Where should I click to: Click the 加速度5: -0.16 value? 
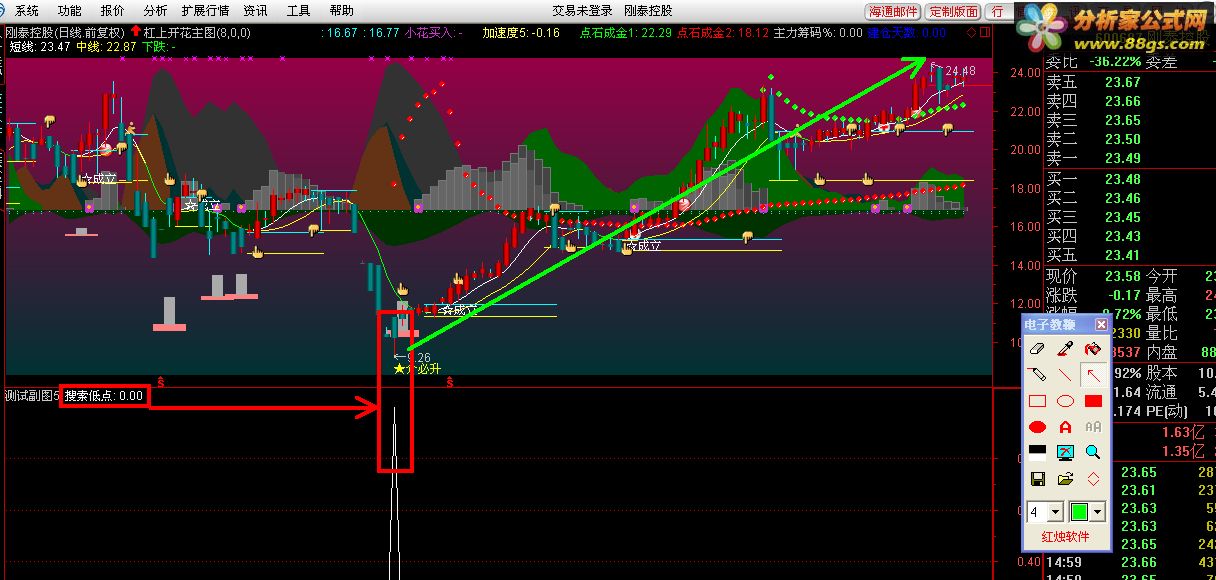(520, 33)
